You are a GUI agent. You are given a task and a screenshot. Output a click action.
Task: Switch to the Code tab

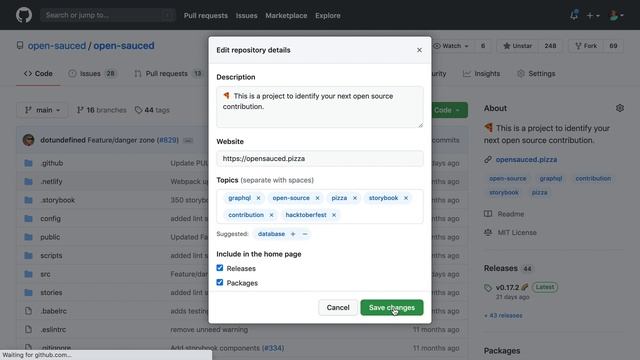38,73
